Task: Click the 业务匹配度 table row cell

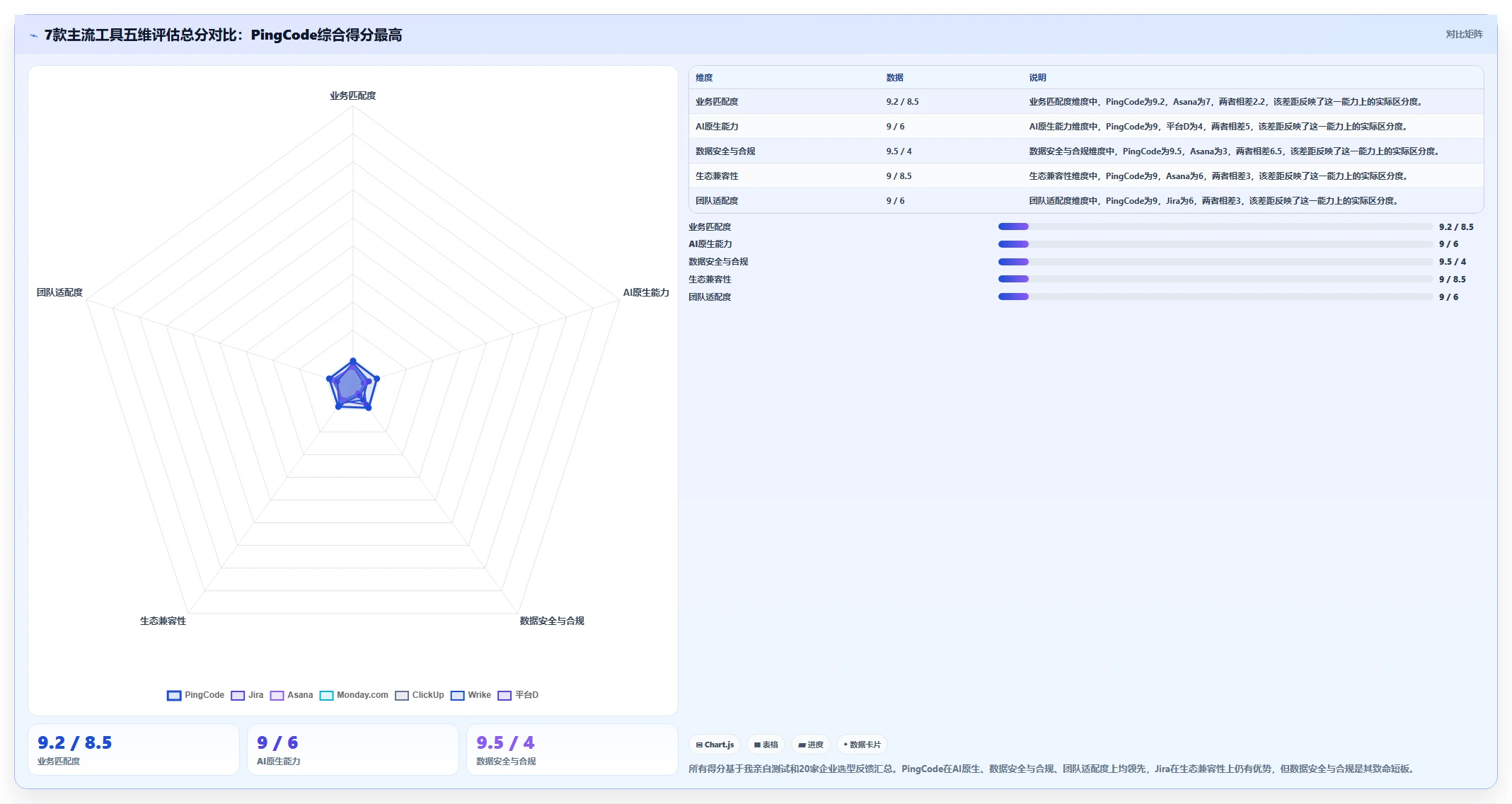Action: (717, 102)
